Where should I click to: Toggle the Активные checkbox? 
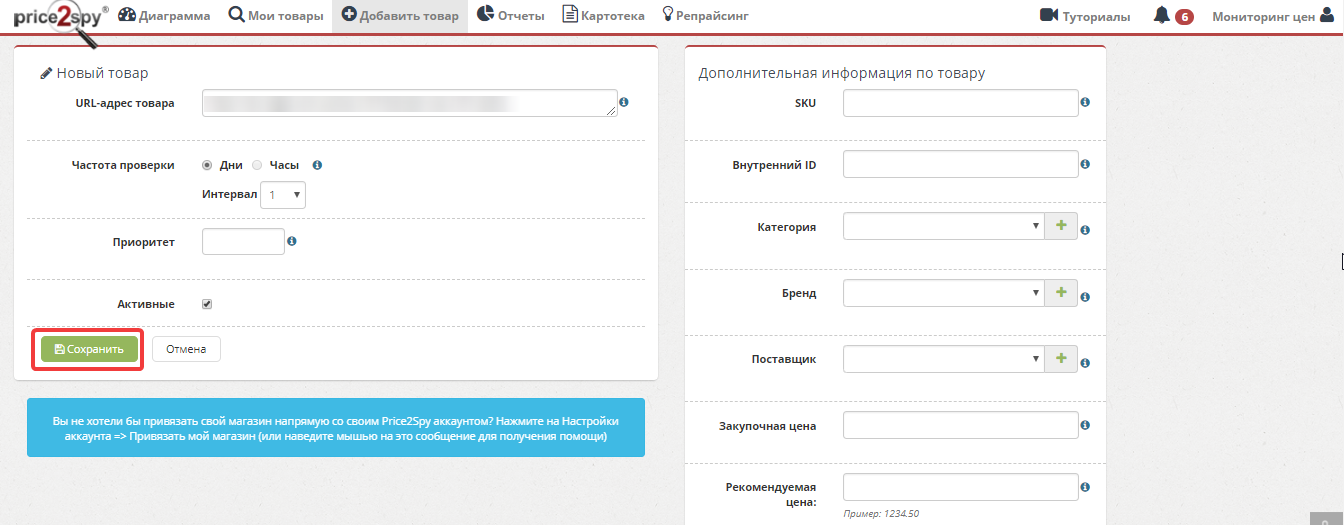[207, 304]
